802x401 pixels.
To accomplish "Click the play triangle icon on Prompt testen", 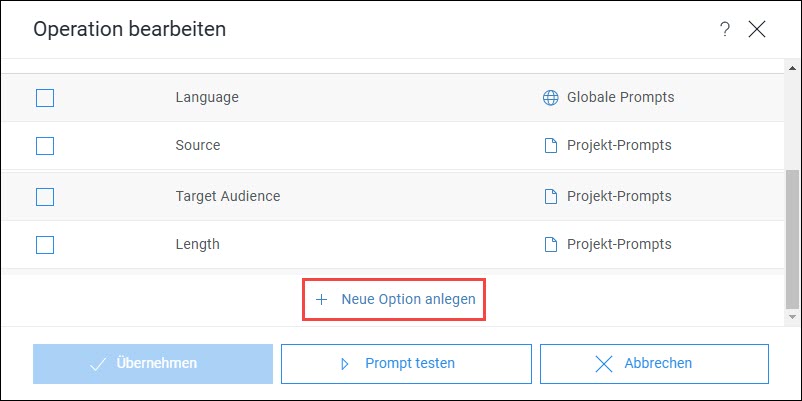I will [x=345, y=364].
